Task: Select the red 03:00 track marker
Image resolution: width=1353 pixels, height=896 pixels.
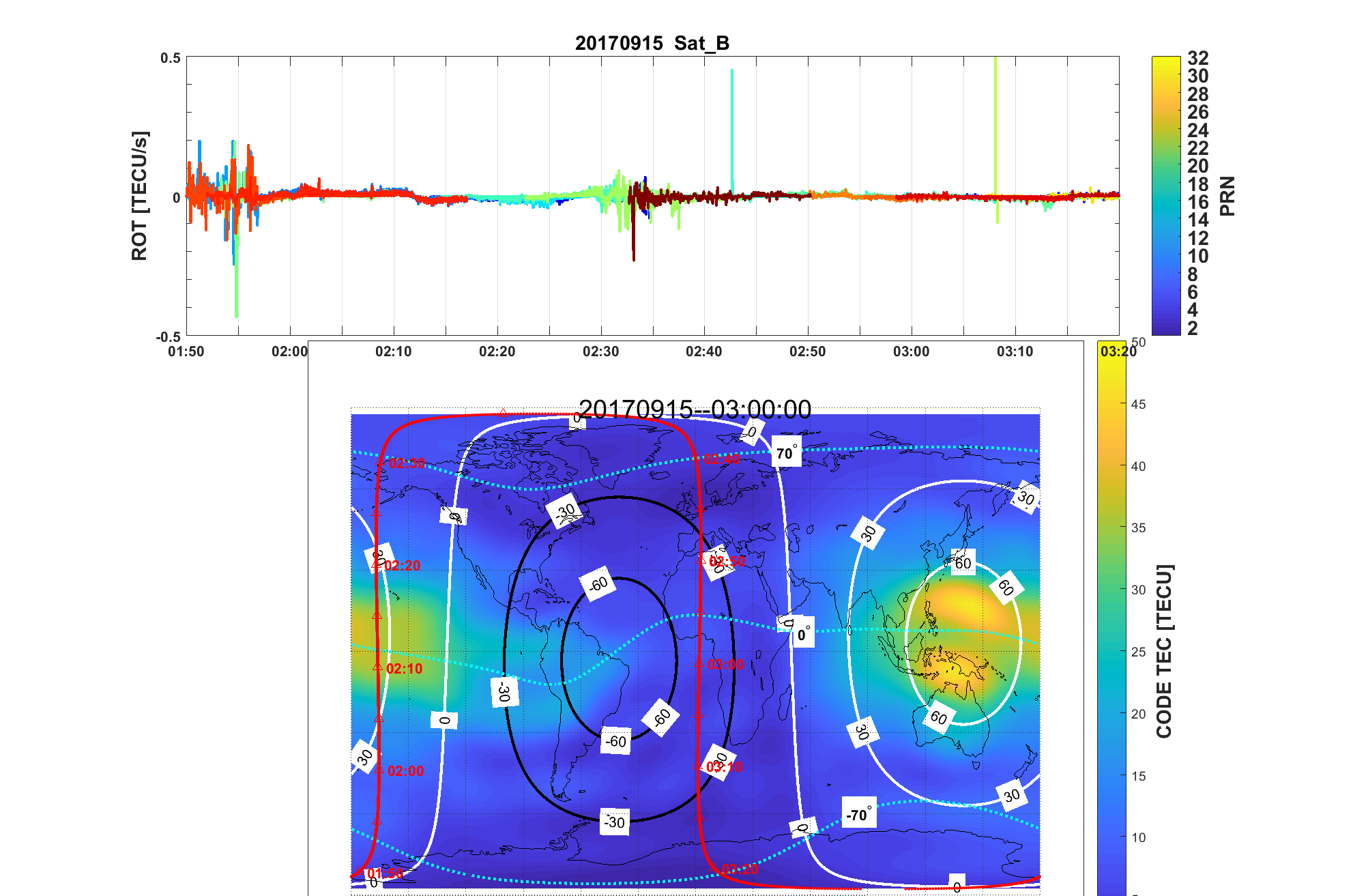Action: [699, 664]
